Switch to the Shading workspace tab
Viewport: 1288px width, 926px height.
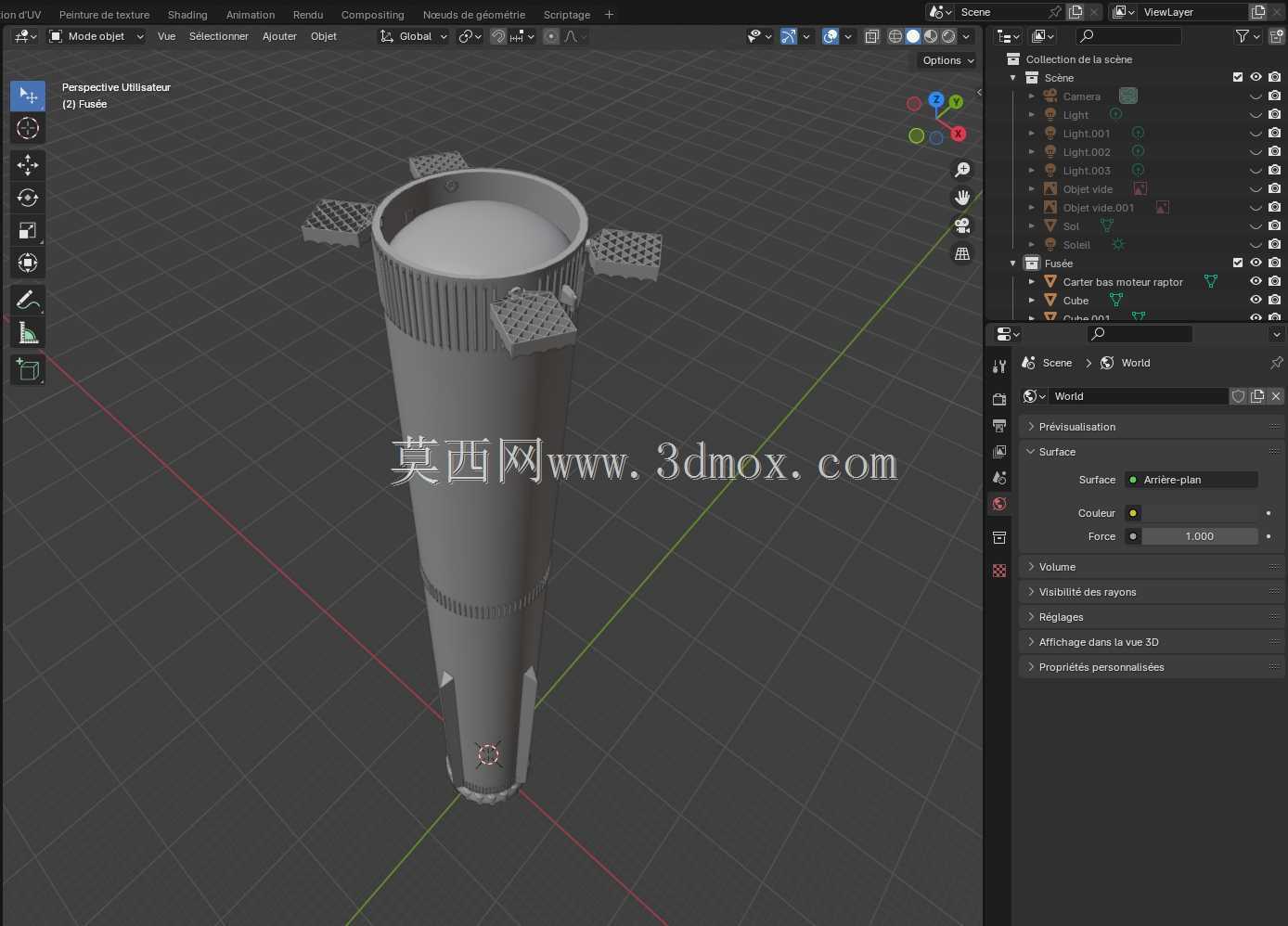coord(187,15)
